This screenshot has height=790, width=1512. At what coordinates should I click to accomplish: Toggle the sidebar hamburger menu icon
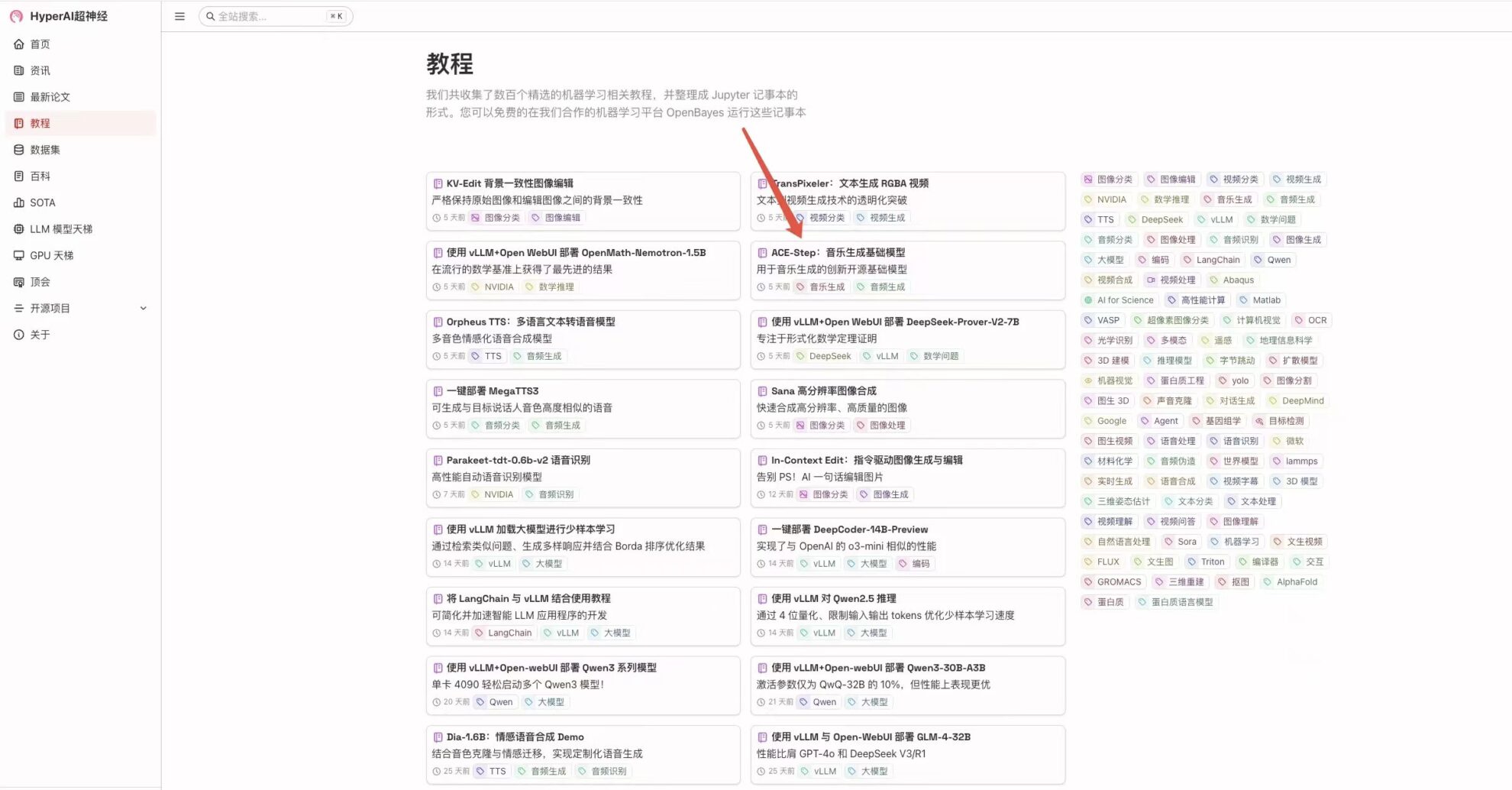[x=179, y=16]
